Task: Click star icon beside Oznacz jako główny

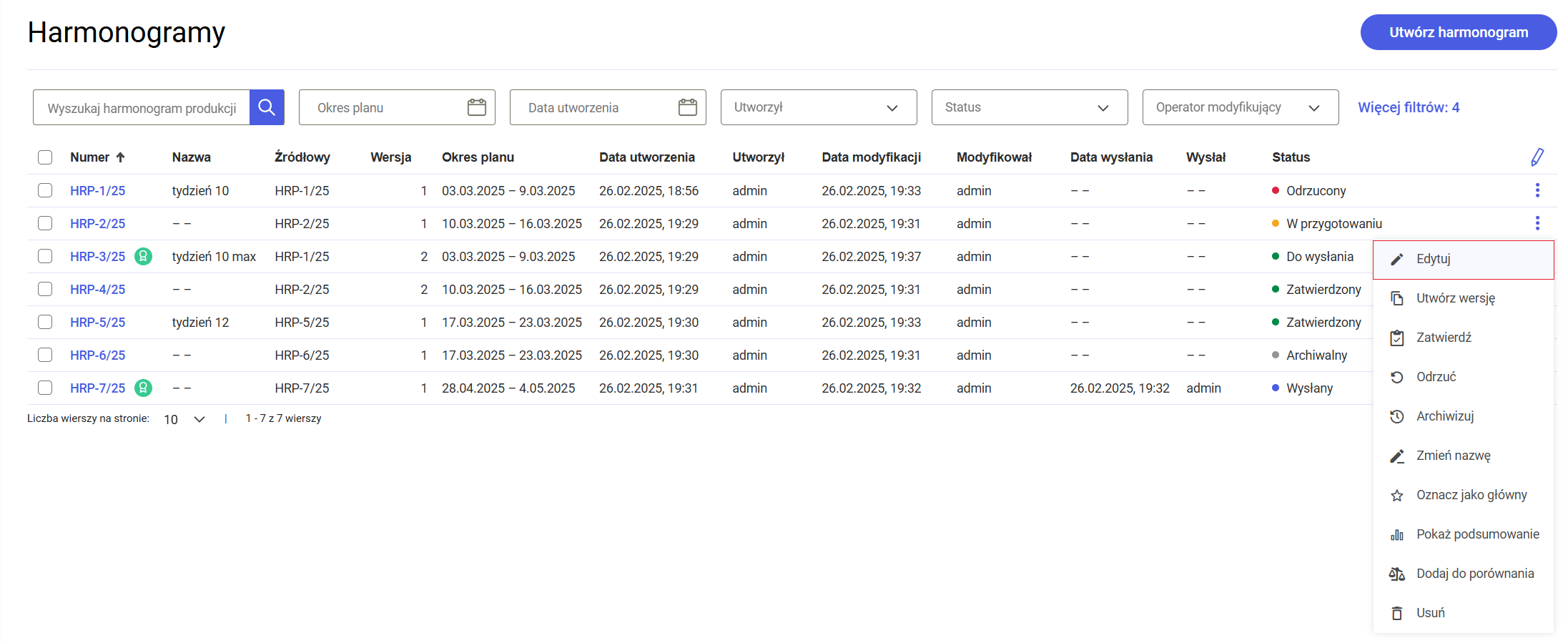Action: (x=1396, y=495)
